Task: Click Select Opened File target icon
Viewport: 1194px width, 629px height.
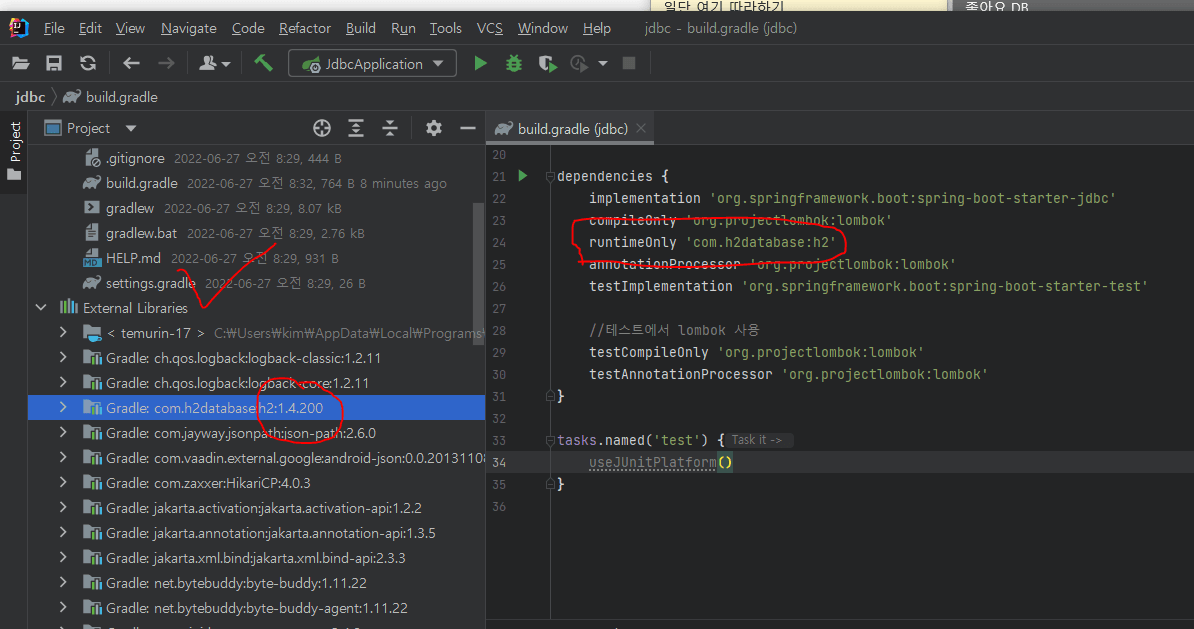Action: pyautogui.click(x=322, y=128)
